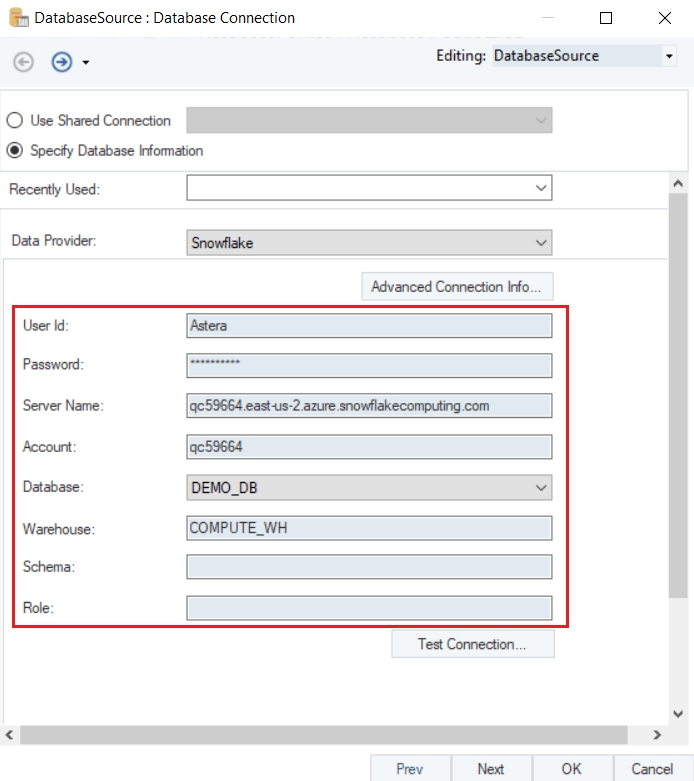Image resolution: width=694 pixels, height=781 pixels.
Task: Maximize the Database Connection window
Action: [606, 18]
